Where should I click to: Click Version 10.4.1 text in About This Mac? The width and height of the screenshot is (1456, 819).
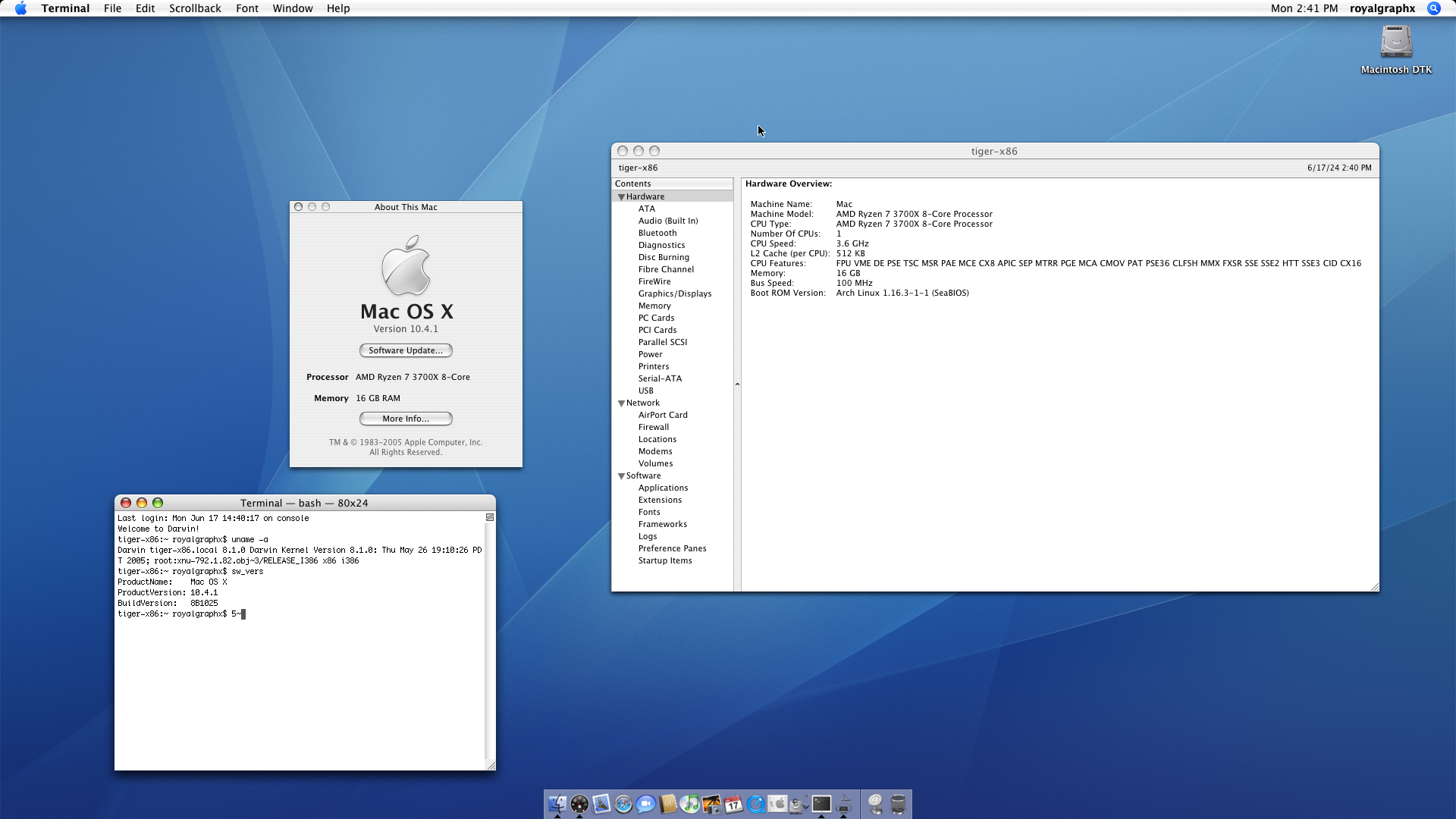point(406,329)
